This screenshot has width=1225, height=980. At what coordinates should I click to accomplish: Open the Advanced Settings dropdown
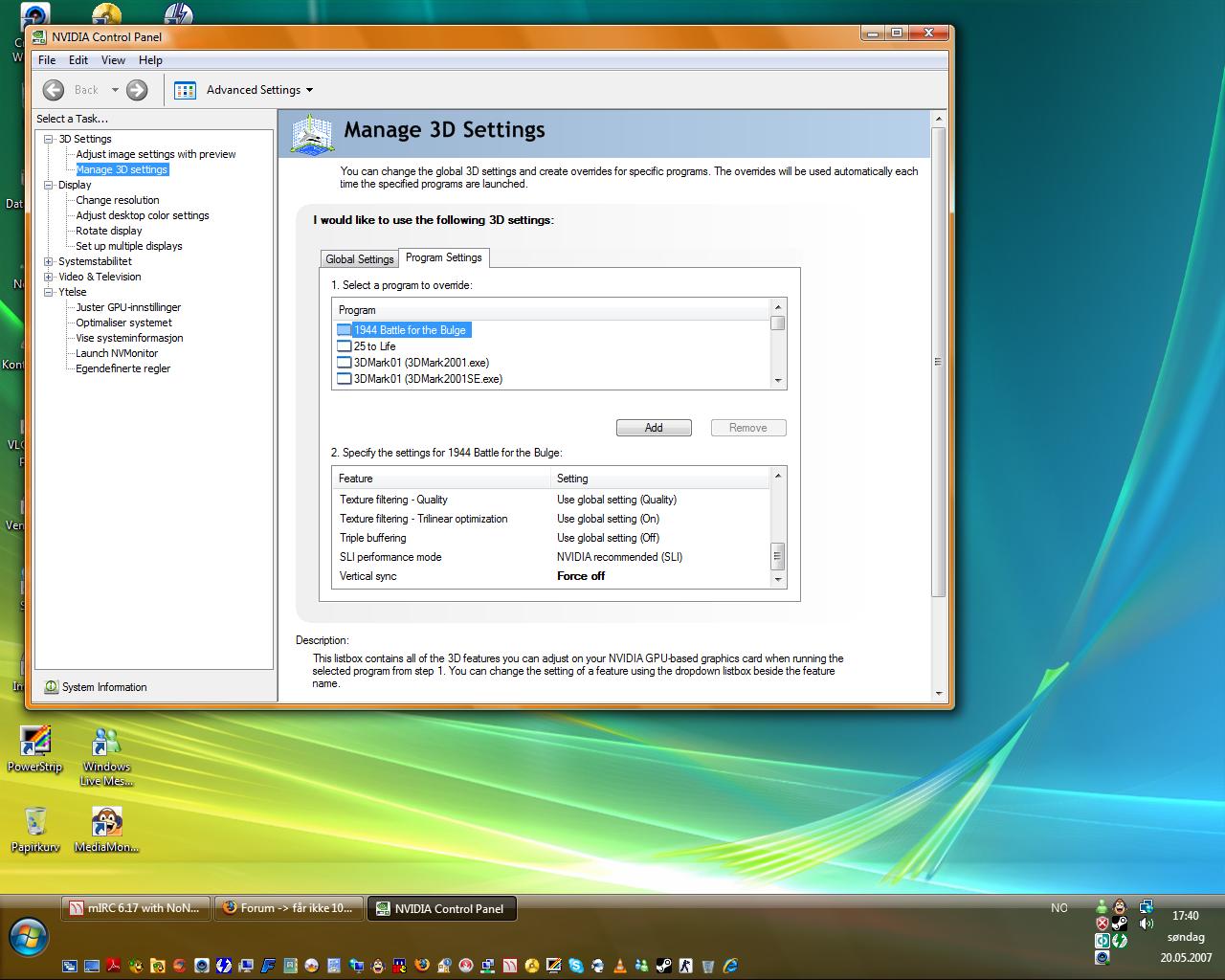point(309,90)
